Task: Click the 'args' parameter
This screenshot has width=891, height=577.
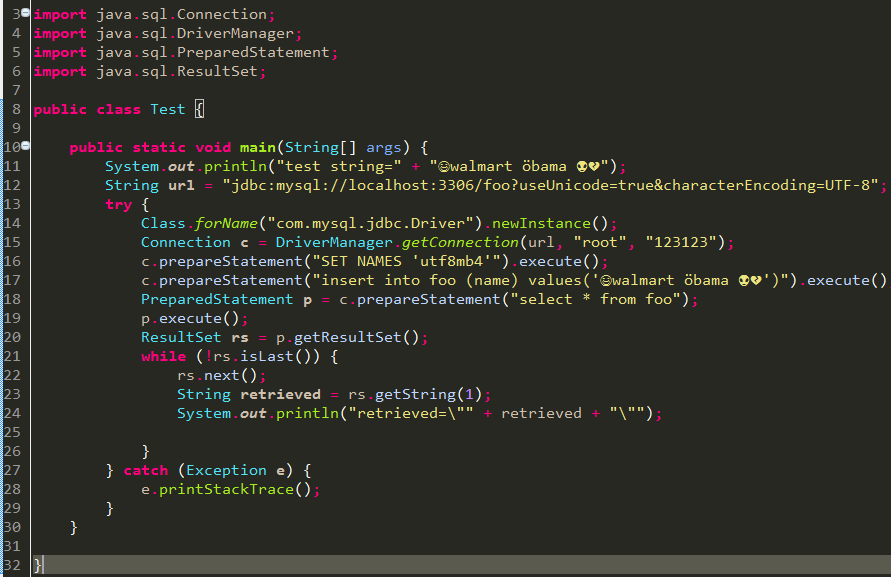Action: [x=384, y=147]
